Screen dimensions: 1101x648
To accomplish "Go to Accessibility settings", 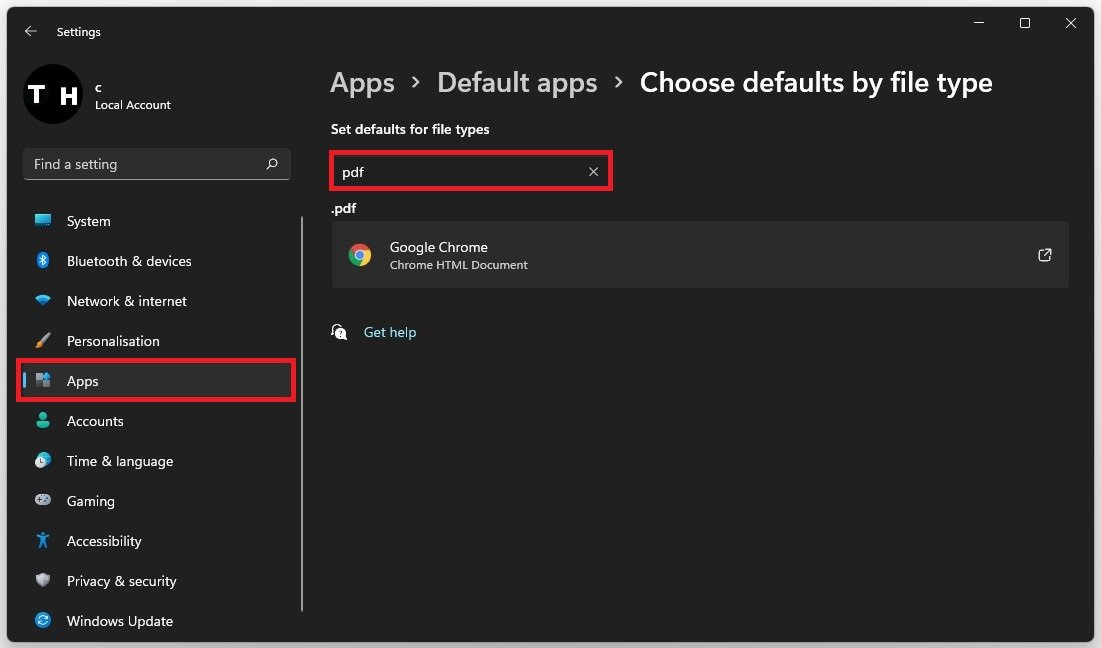I will pos(104,541).
